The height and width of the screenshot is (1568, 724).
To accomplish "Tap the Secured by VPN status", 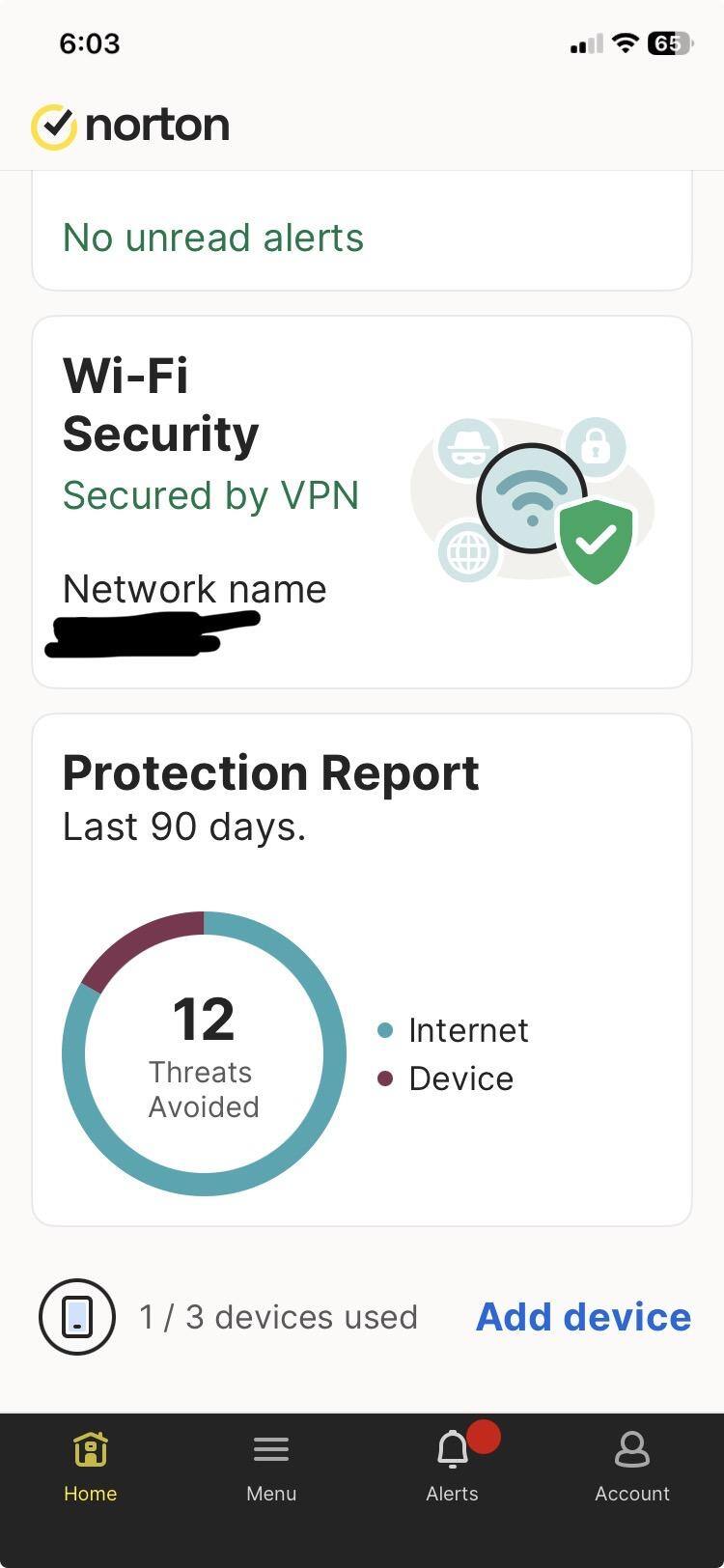I will click(210, 495).
